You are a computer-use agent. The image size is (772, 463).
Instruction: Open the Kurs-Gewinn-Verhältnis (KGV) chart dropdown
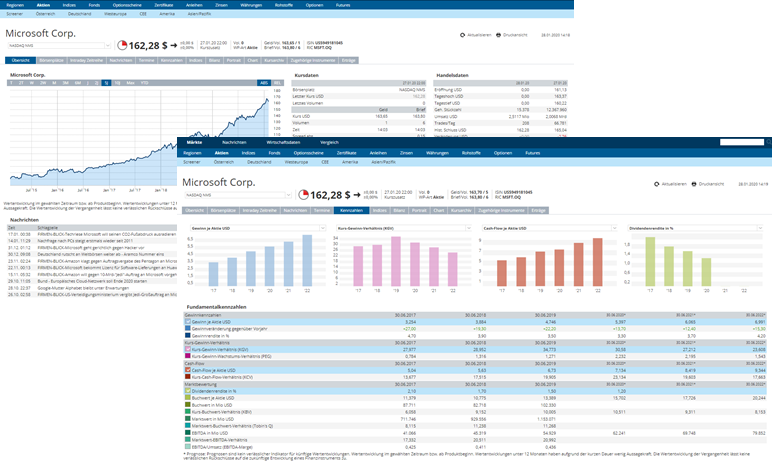pyautogui.click(x=404, y=228)
